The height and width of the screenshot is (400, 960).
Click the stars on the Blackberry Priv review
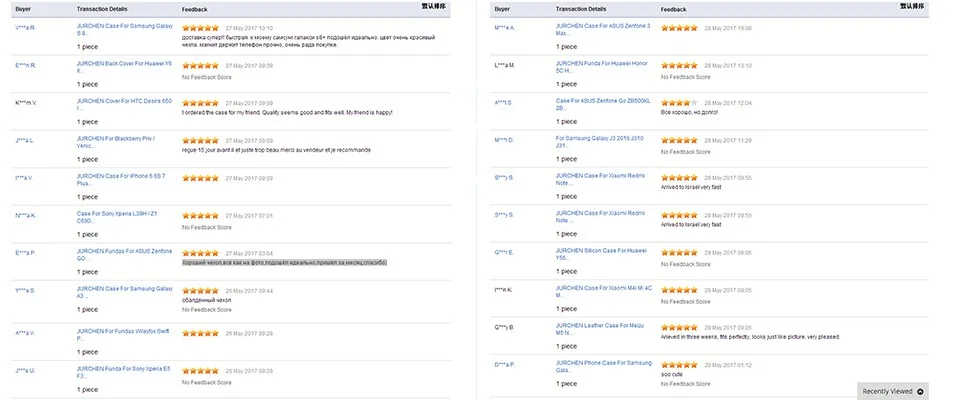pos(200,141)
